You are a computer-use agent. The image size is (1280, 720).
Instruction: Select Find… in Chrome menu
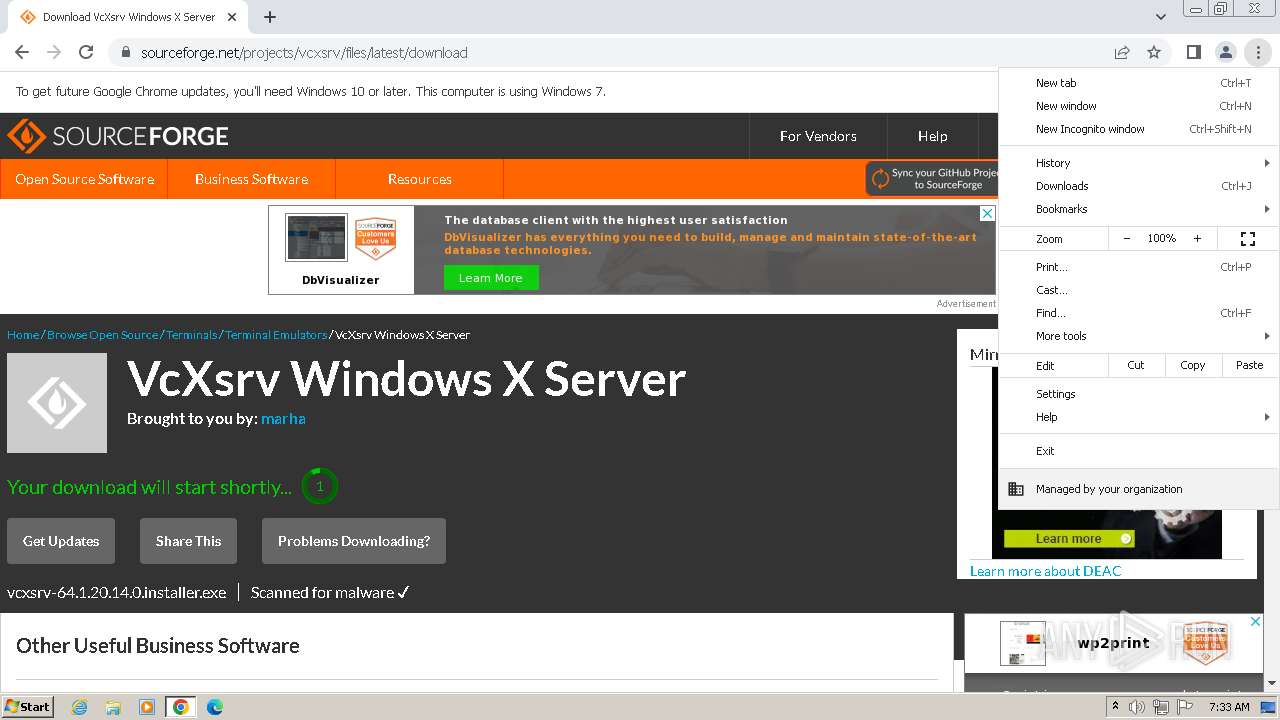coord(1139,313)
